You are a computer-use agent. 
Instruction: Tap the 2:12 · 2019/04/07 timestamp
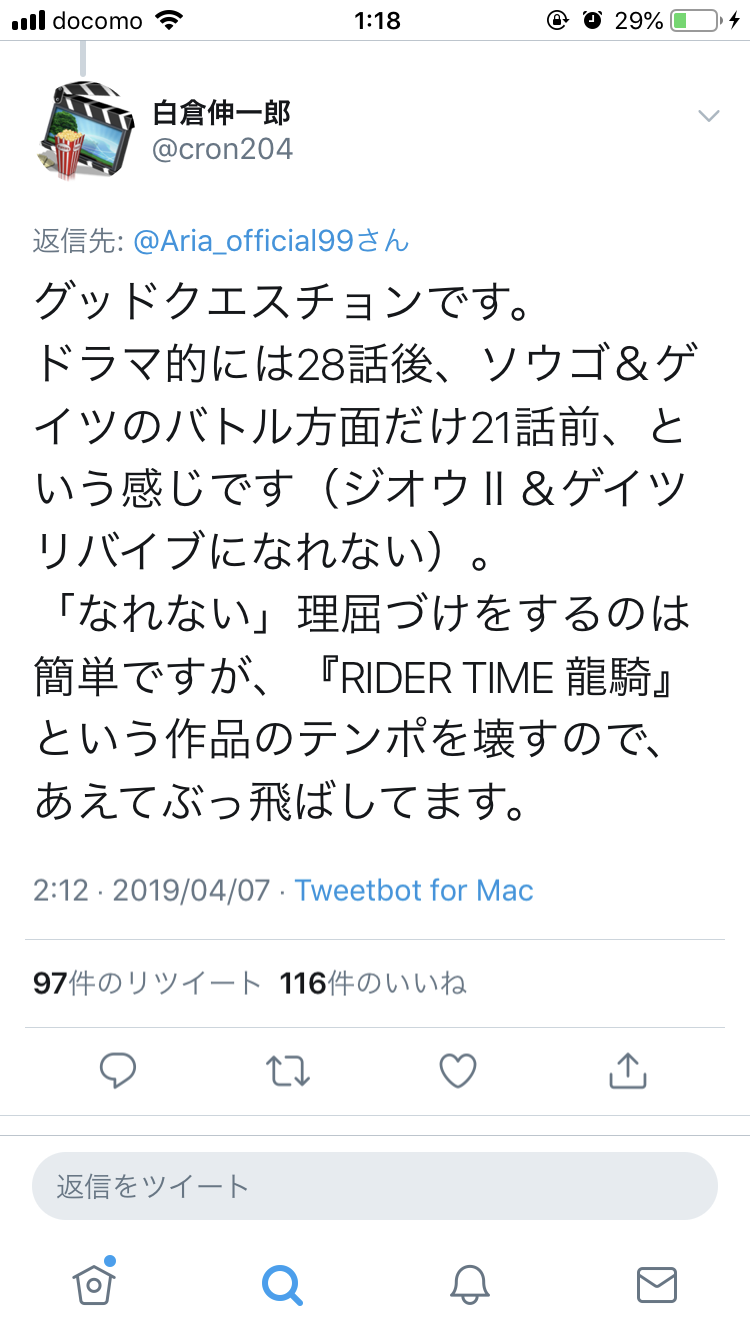[x=151, y=890]
